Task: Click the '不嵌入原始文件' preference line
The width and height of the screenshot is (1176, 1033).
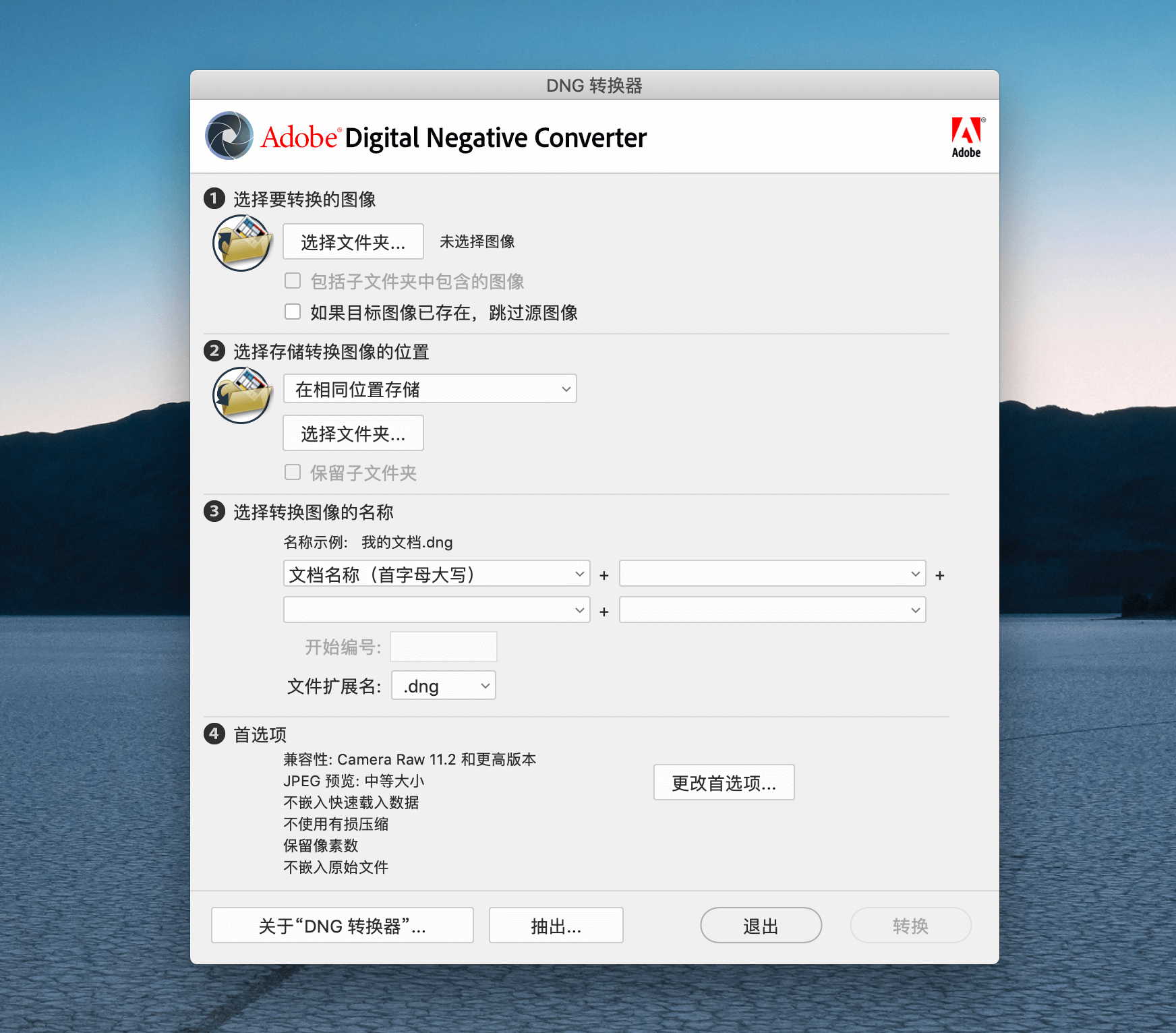Action: [x=336, y=867]
